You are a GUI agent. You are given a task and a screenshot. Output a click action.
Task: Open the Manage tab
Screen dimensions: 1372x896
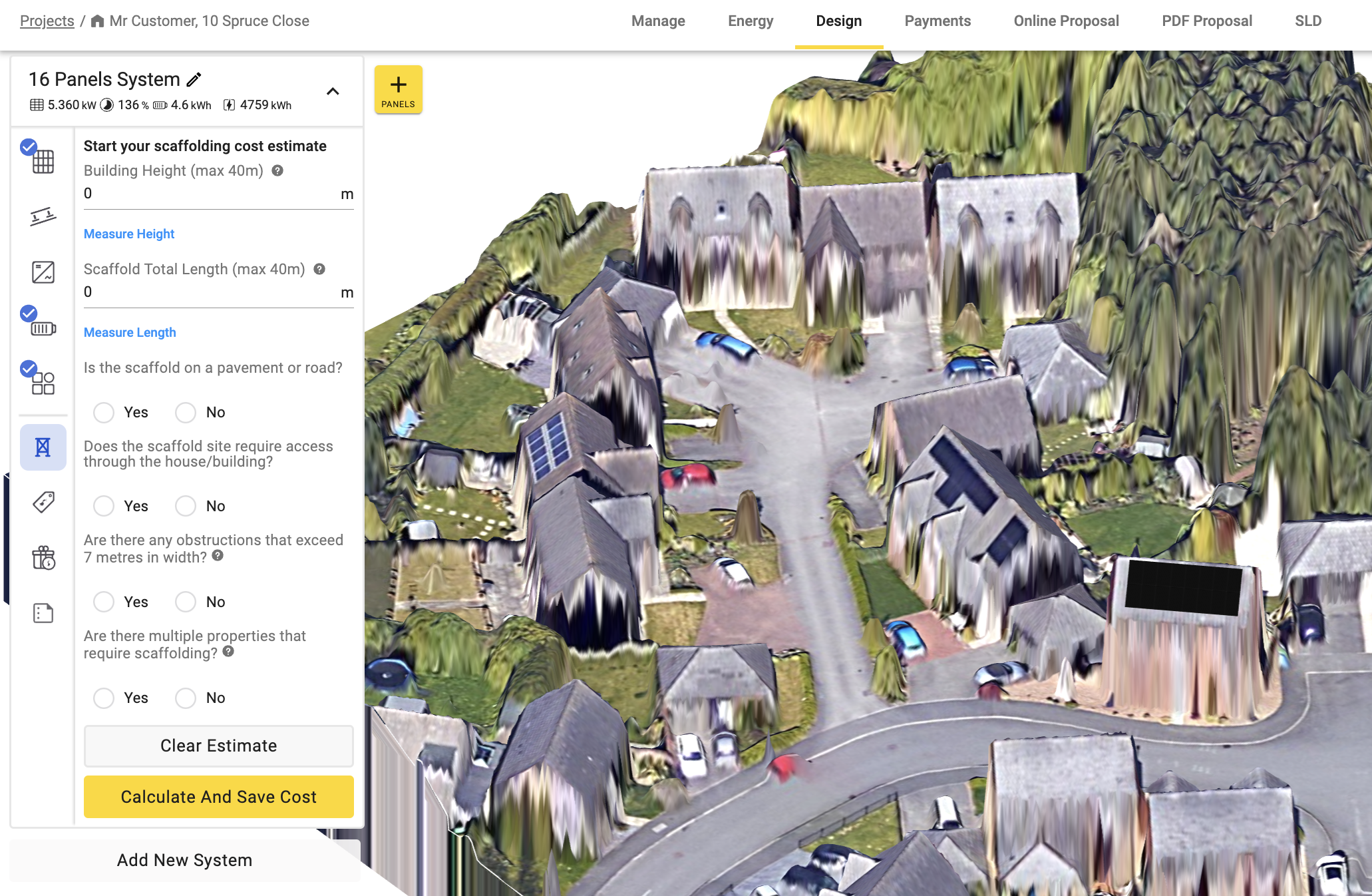pos(658,21)
